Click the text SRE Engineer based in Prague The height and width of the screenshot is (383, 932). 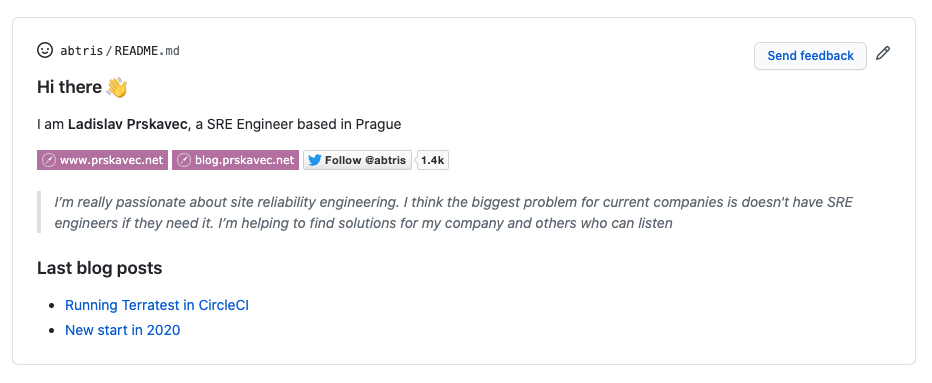304,124
